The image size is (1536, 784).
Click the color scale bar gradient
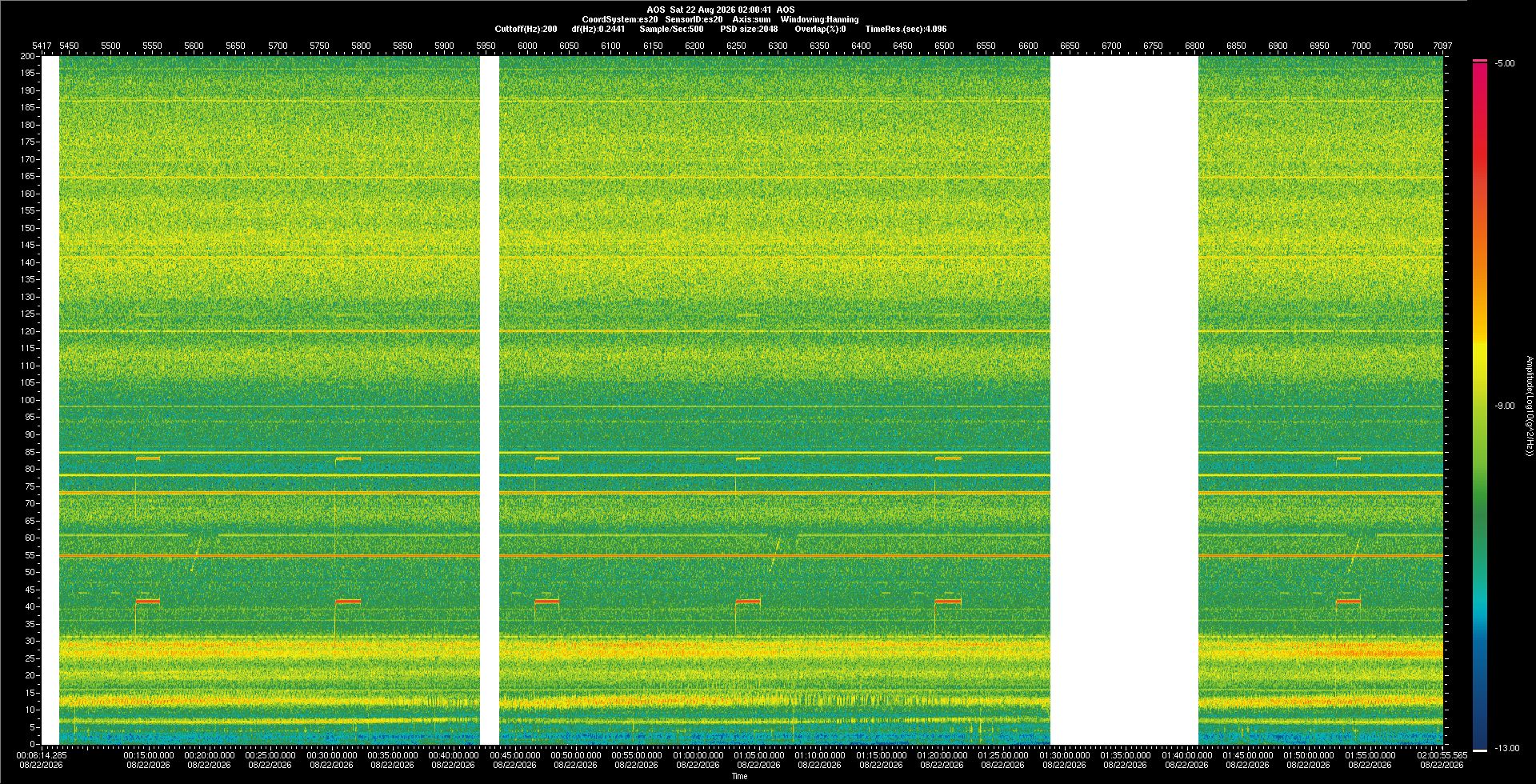point(1480,406)
